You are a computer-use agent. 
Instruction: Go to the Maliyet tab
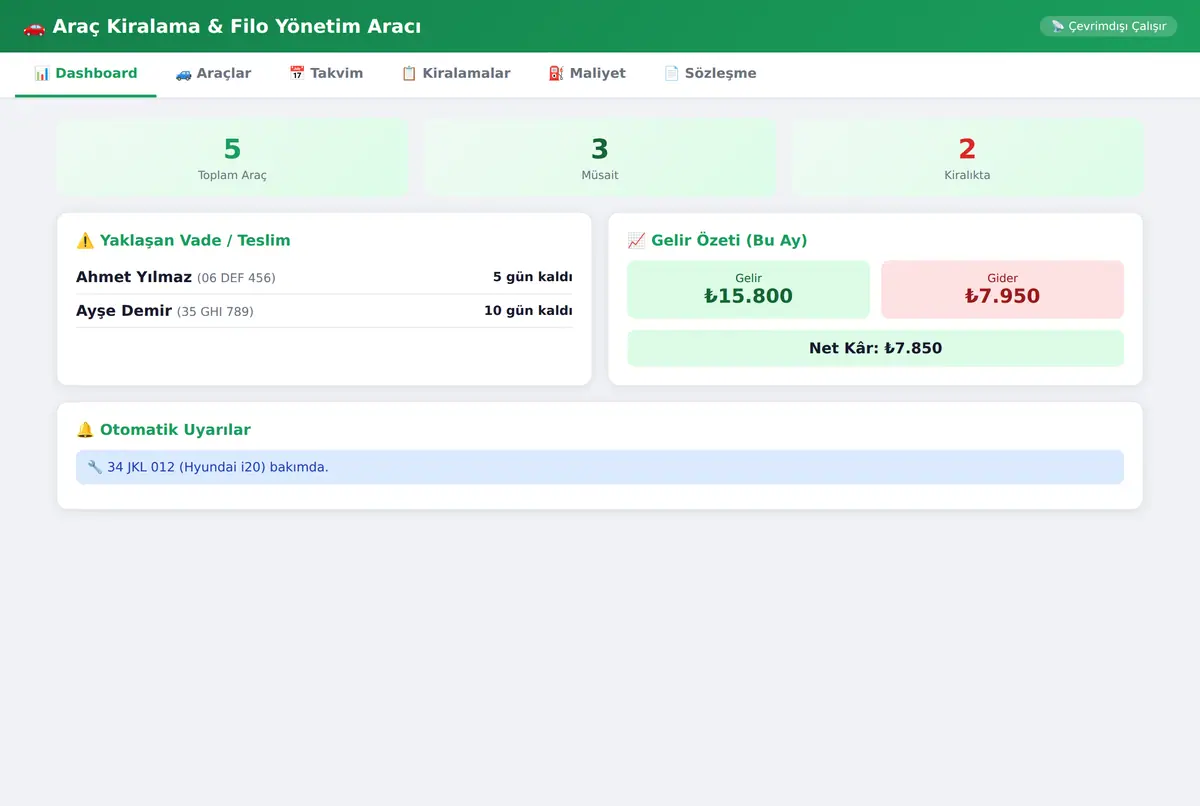(x=587, y=74)
